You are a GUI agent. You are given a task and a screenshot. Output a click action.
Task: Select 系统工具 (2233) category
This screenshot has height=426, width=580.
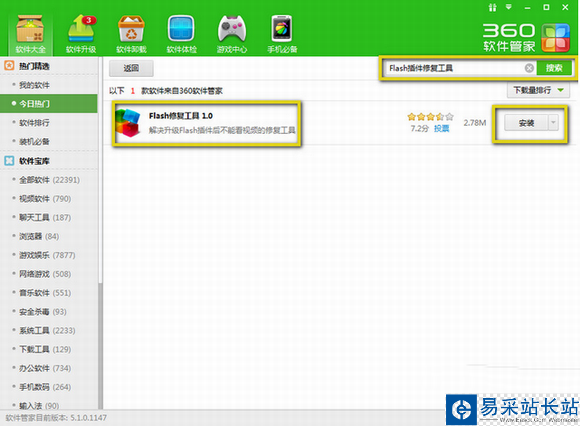pyautogui.click(x=47, y=331)
